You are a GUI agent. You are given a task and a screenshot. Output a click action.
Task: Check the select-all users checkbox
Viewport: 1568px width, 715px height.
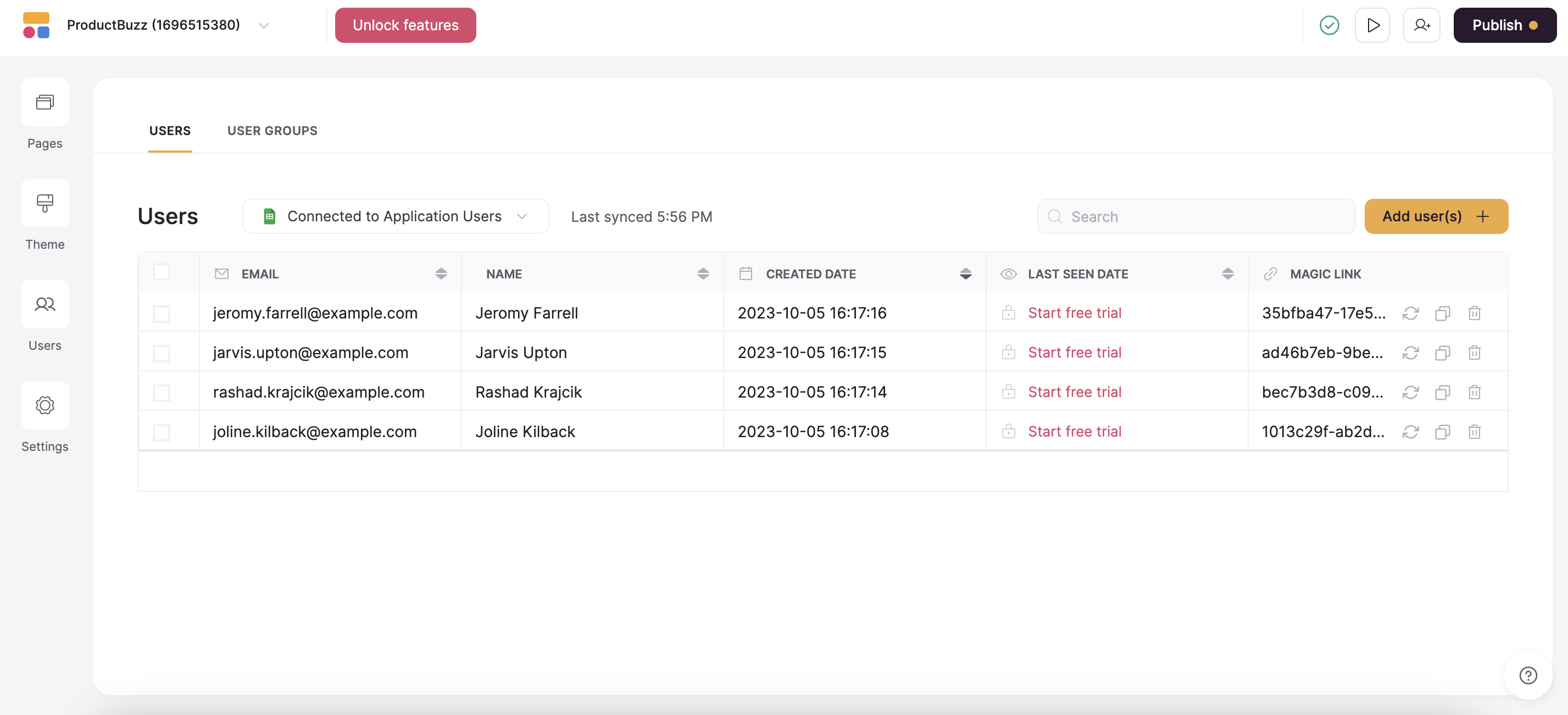(162, 272)
